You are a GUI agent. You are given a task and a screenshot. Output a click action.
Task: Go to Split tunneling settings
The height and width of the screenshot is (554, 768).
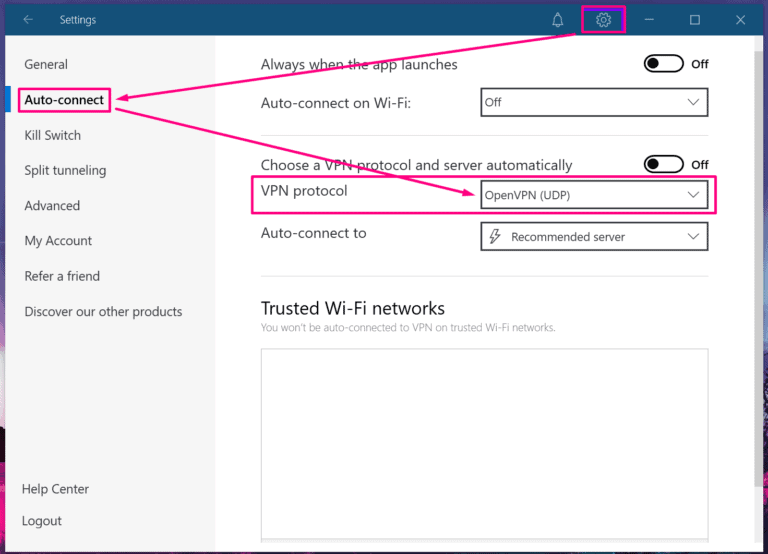(x=65, y=170)
